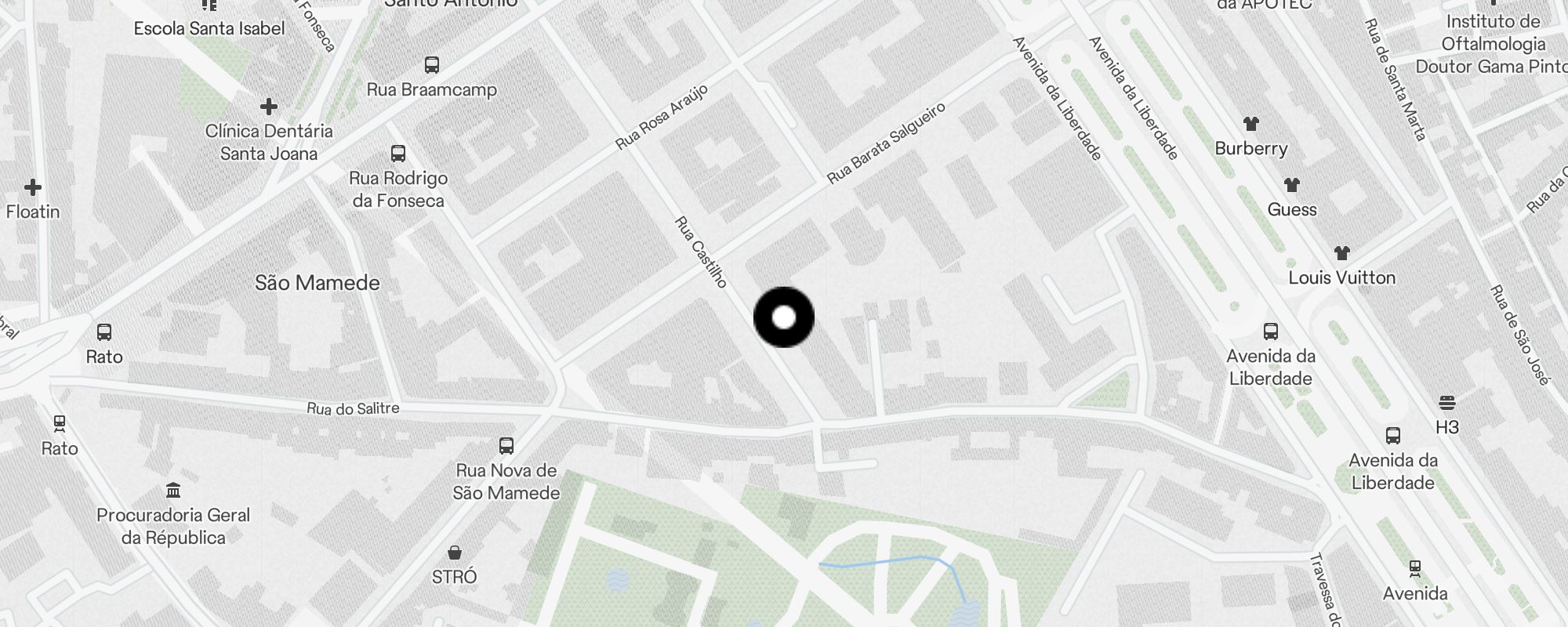Image resolution: width=1568 pixels, height=627 pixels.
Task: Click the H3 burger restaurant icon
Action: [1447, 403]
